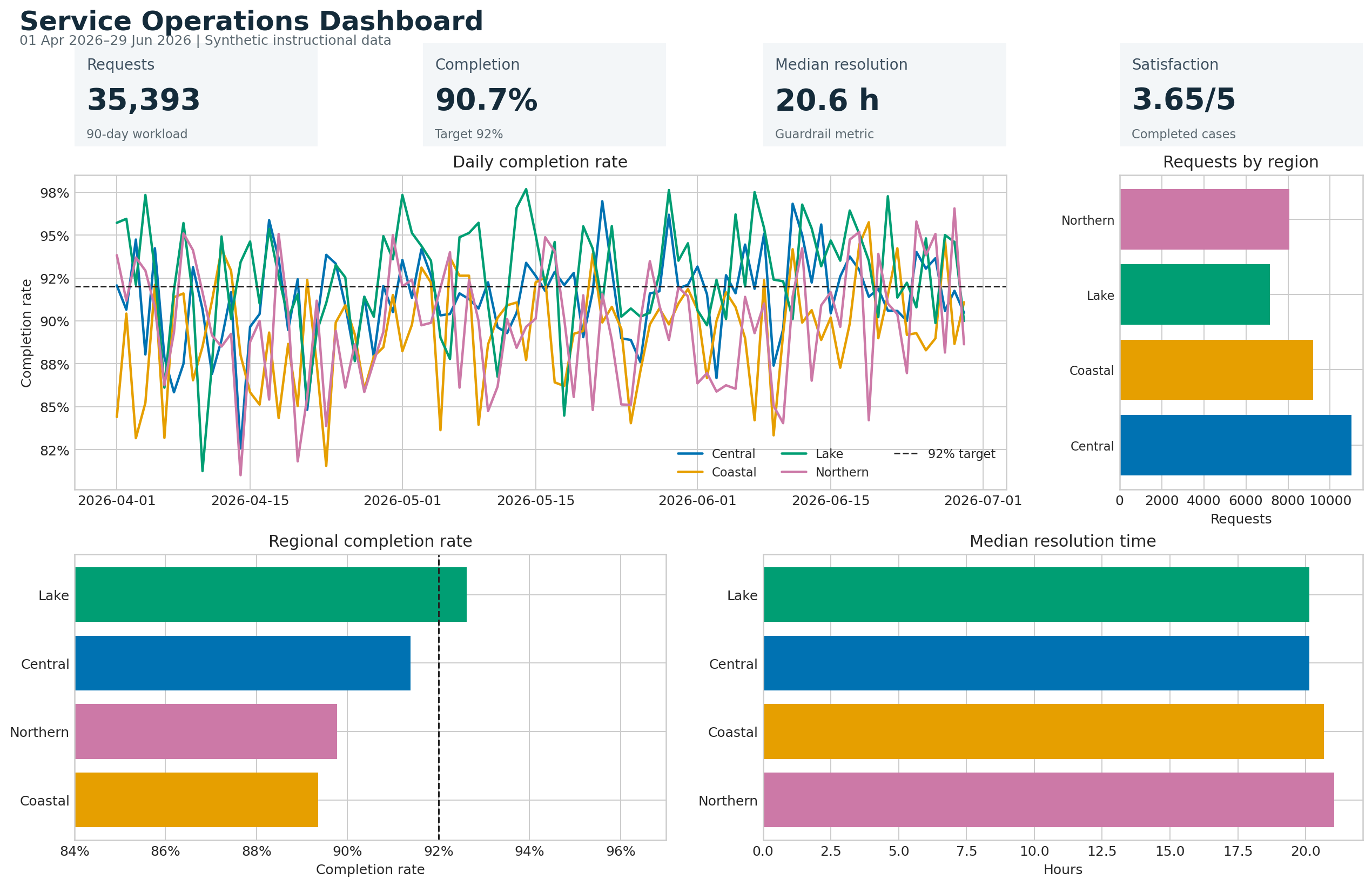Click the 'Guardrail metric' caption
The height and width of the screenshot is (886, 1372).
(824, 134)
